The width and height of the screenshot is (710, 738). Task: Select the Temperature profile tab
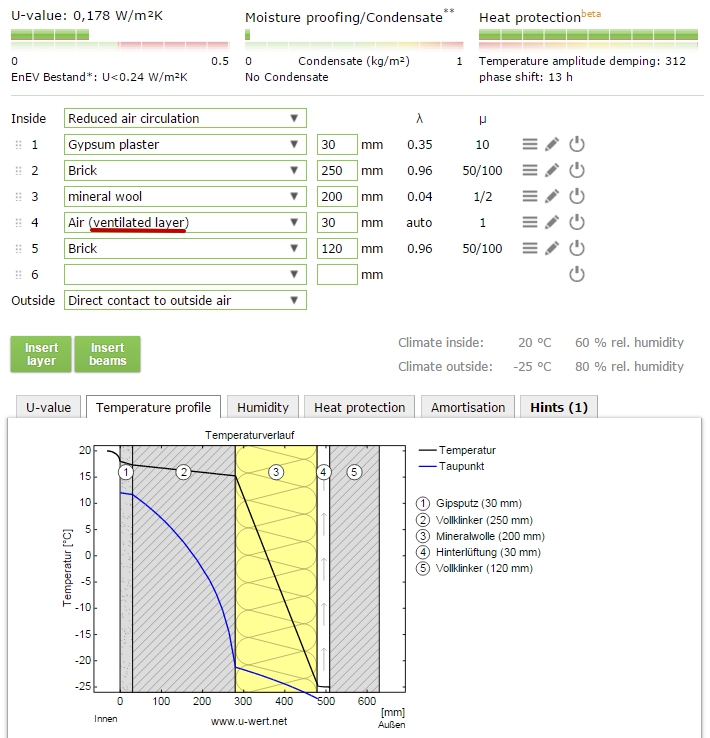[153, 407]
